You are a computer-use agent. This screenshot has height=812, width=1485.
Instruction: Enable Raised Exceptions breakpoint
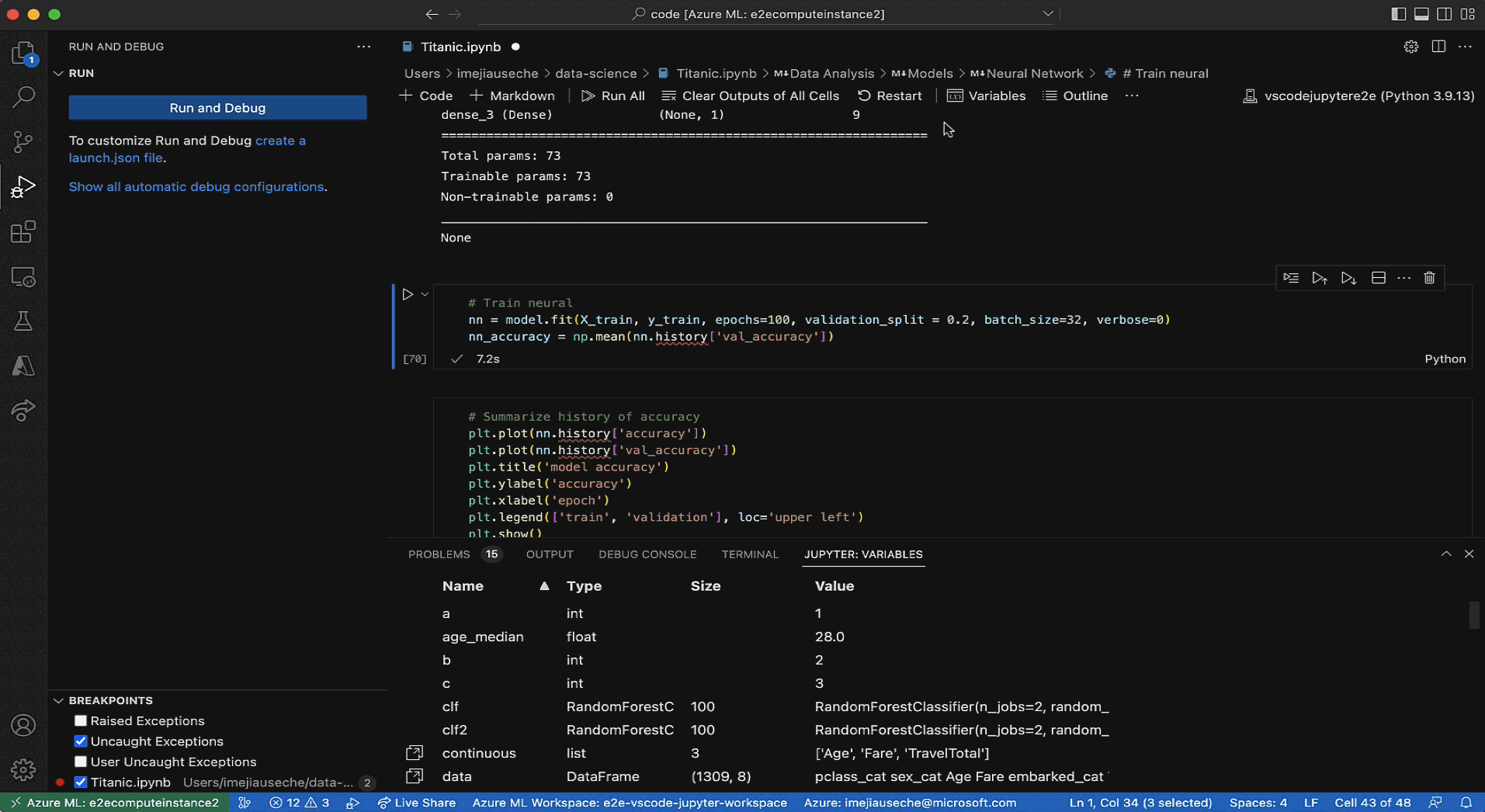pos(81,721)
